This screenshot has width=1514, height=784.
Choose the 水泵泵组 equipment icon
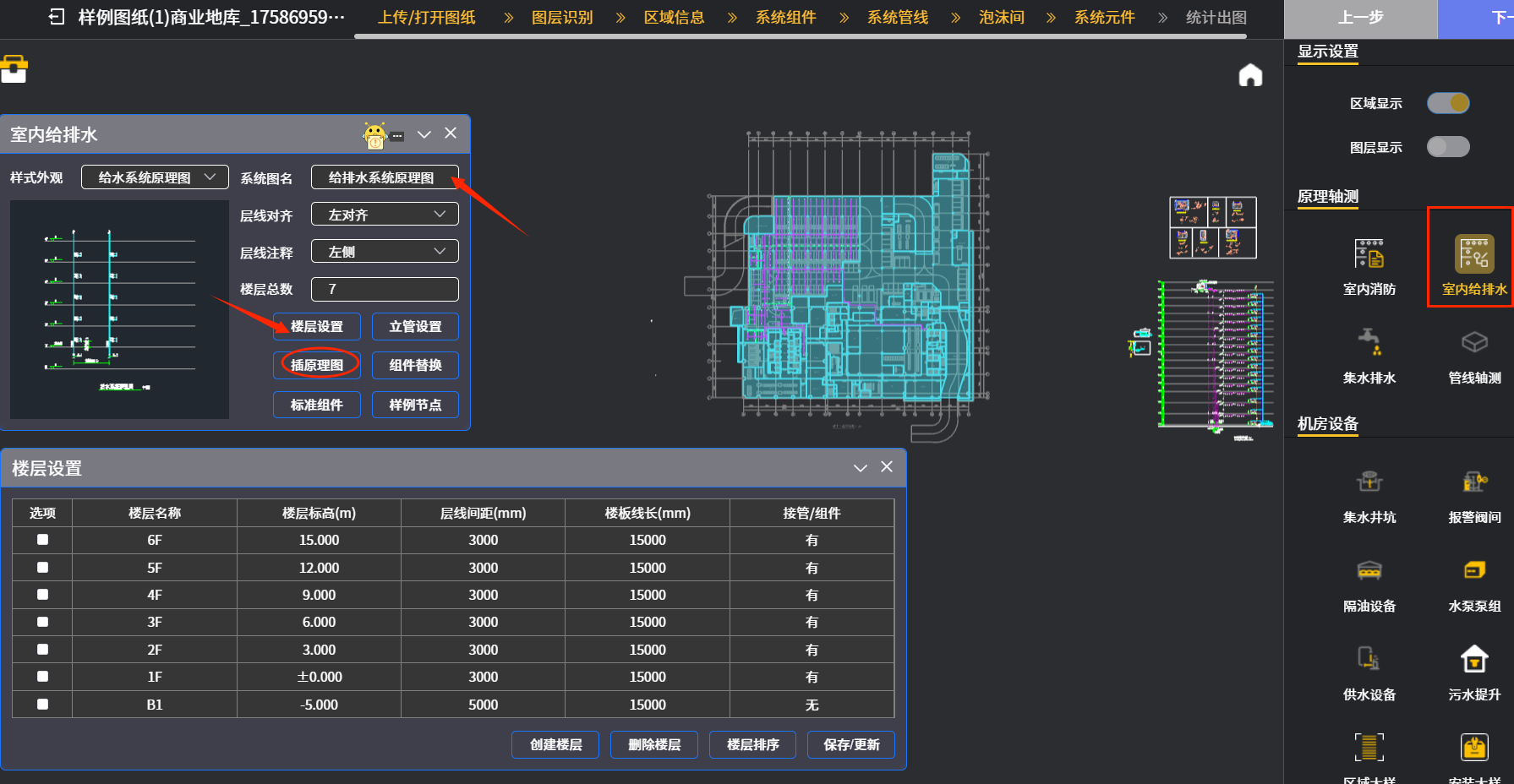tap(1474, 571)
